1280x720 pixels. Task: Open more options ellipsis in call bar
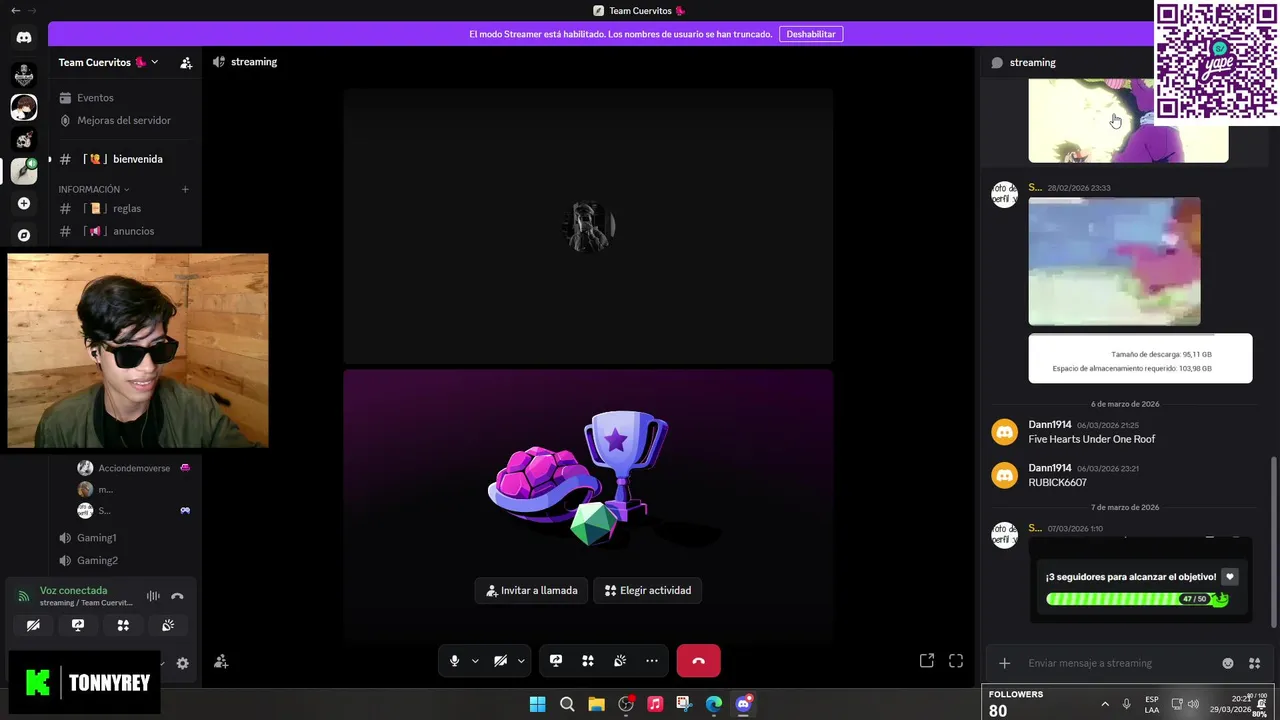[652, 661]
